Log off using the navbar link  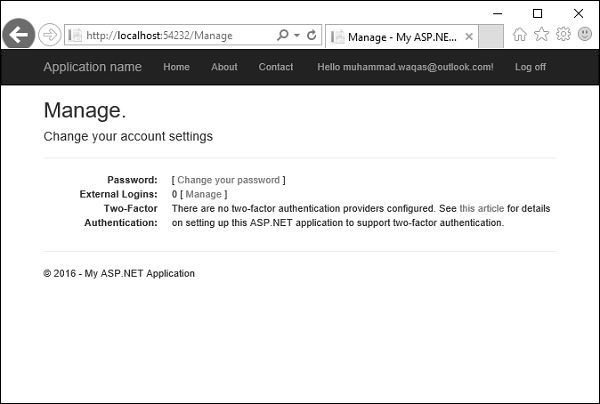[530, 67]
